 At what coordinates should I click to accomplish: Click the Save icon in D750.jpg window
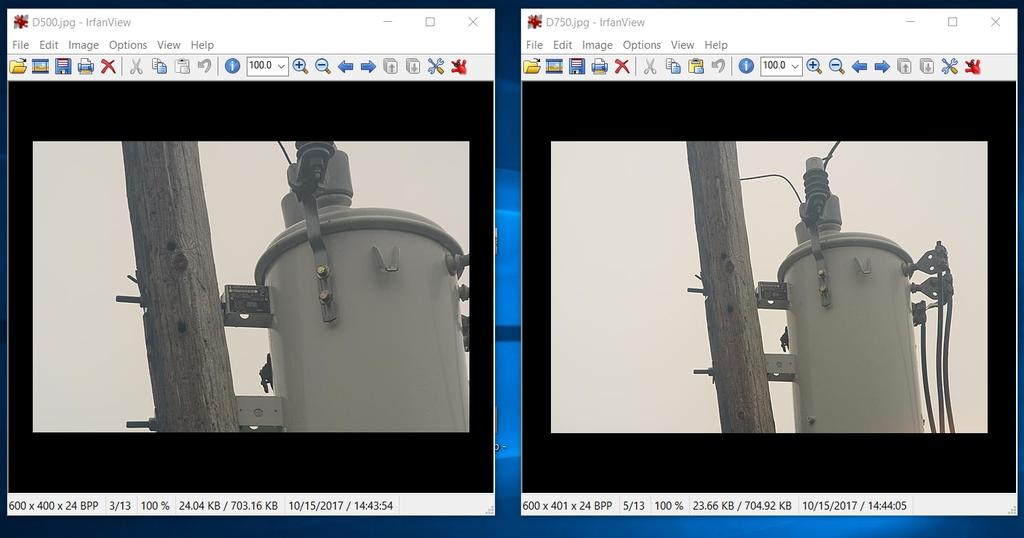577,67
